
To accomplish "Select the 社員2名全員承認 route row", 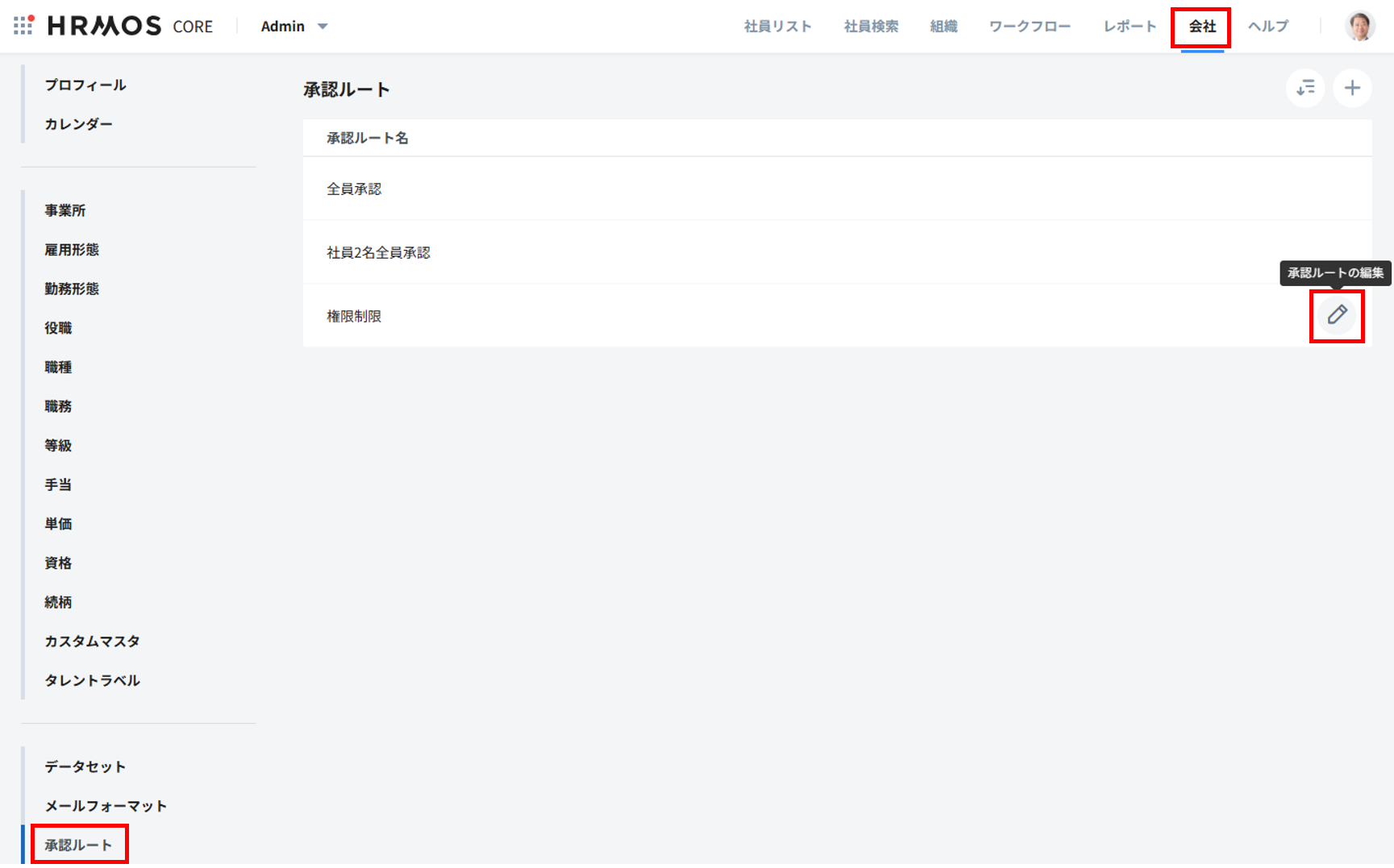I will click(x=378, y=252).
